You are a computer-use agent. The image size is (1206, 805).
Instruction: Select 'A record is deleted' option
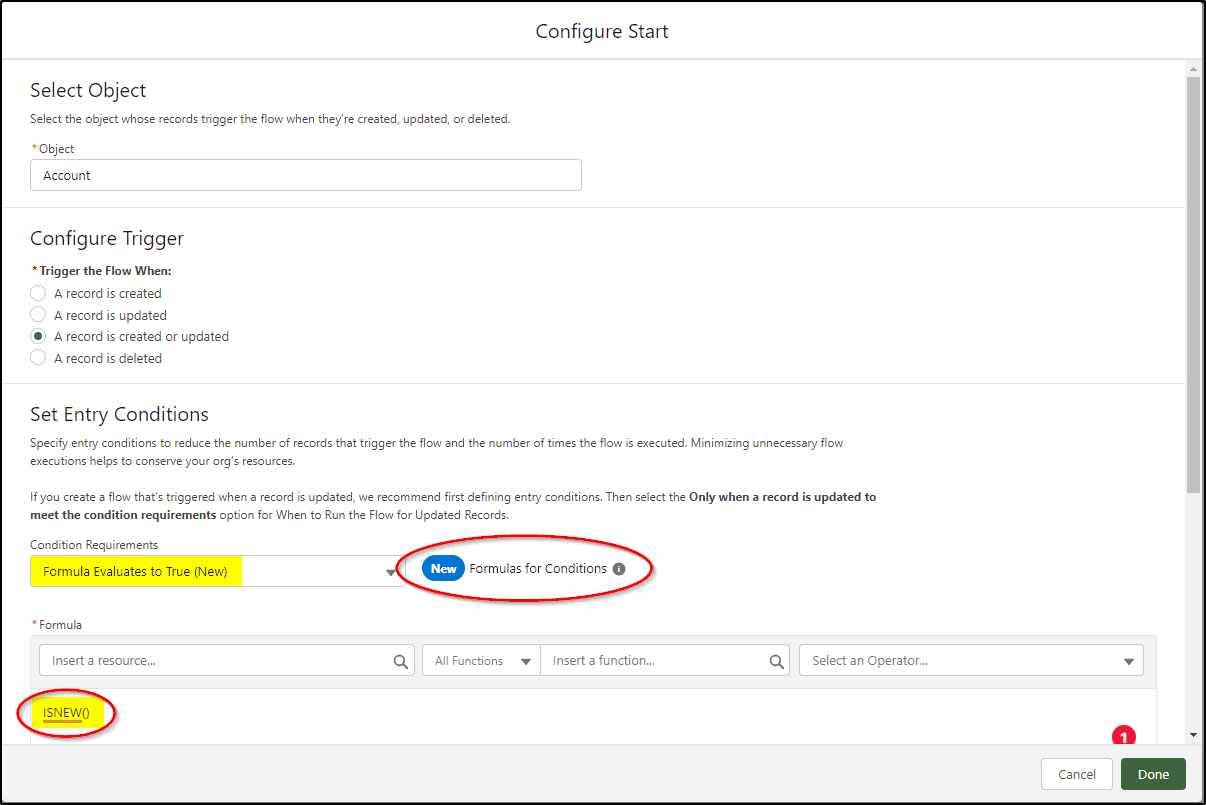click(38, 358)
